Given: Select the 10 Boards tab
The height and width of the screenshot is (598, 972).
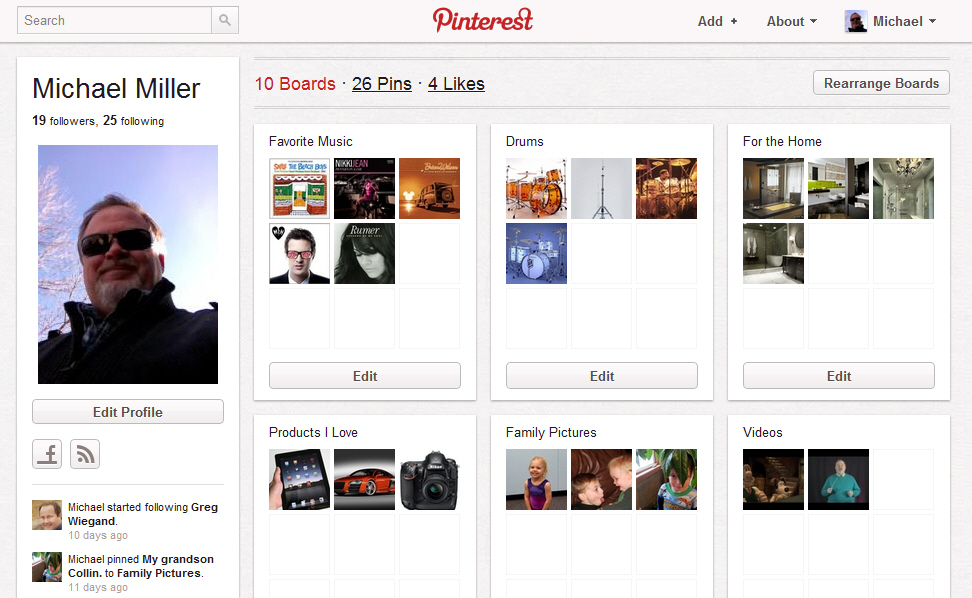Looking at the screenshot, I should pos(295,84).
